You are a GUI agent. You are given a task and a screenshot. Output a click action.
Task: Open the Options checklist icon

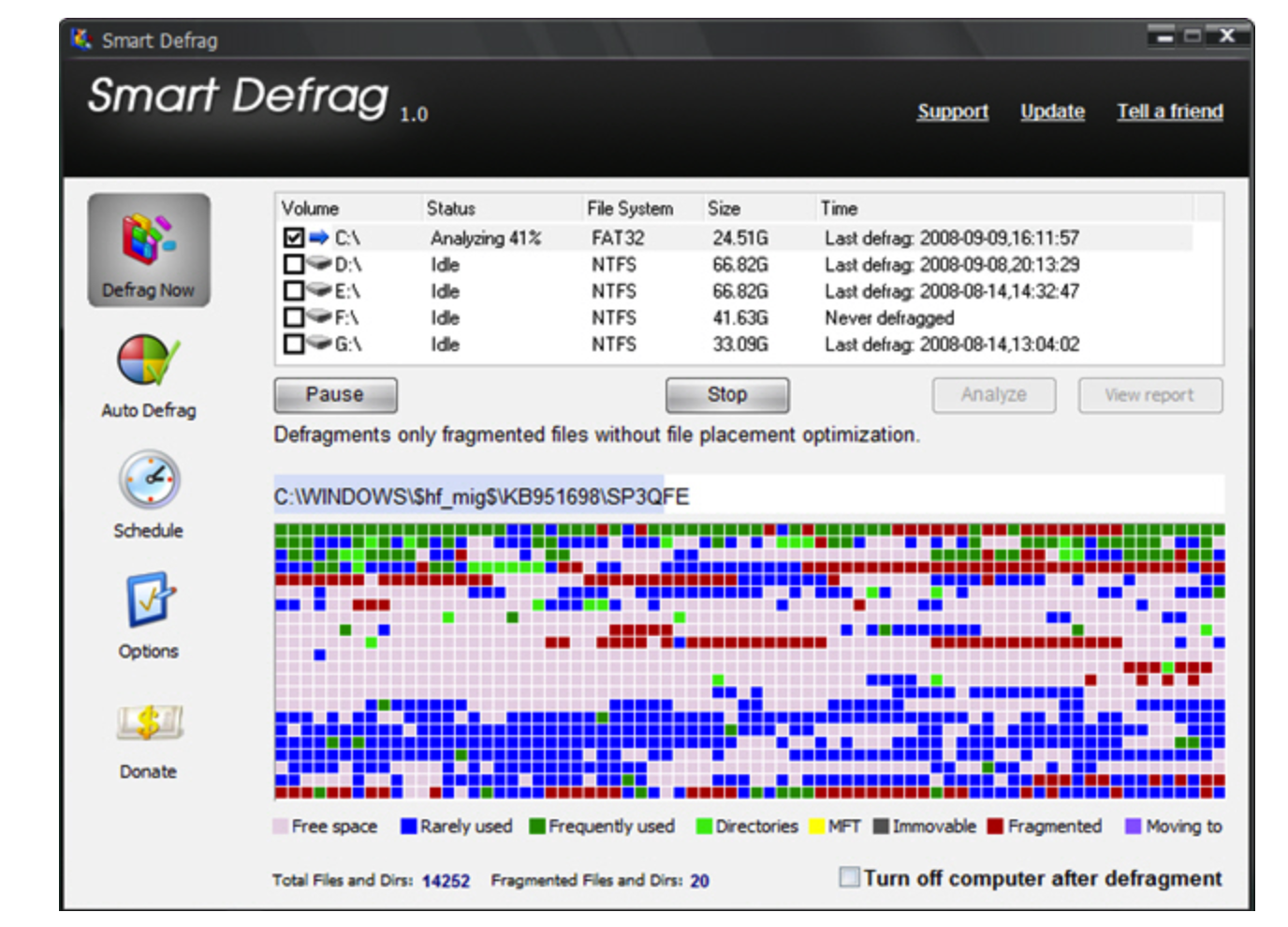point(149,599)
